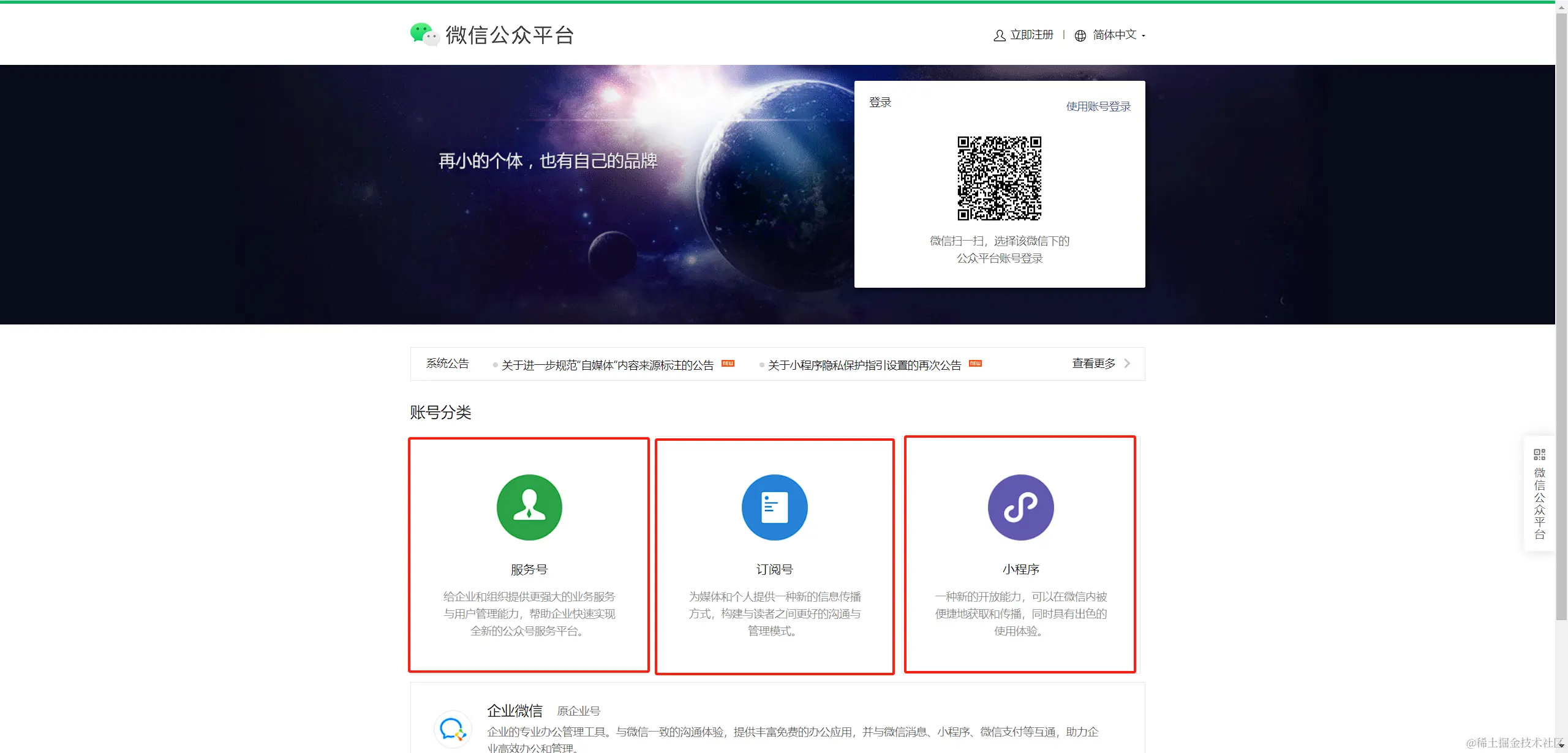Select the 小程序 account category card
The width and height of the screenshot is (1568, 753).
click(1020, 554)
